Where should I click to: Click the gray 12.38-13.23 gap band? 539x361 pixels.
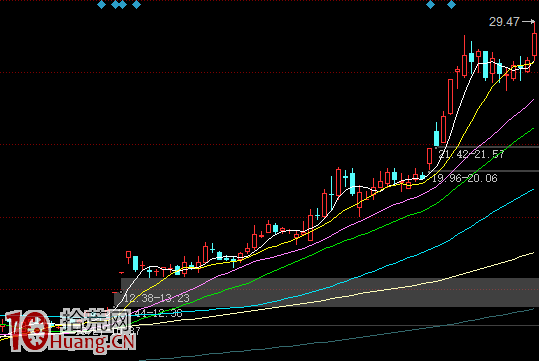click(330, 292)
